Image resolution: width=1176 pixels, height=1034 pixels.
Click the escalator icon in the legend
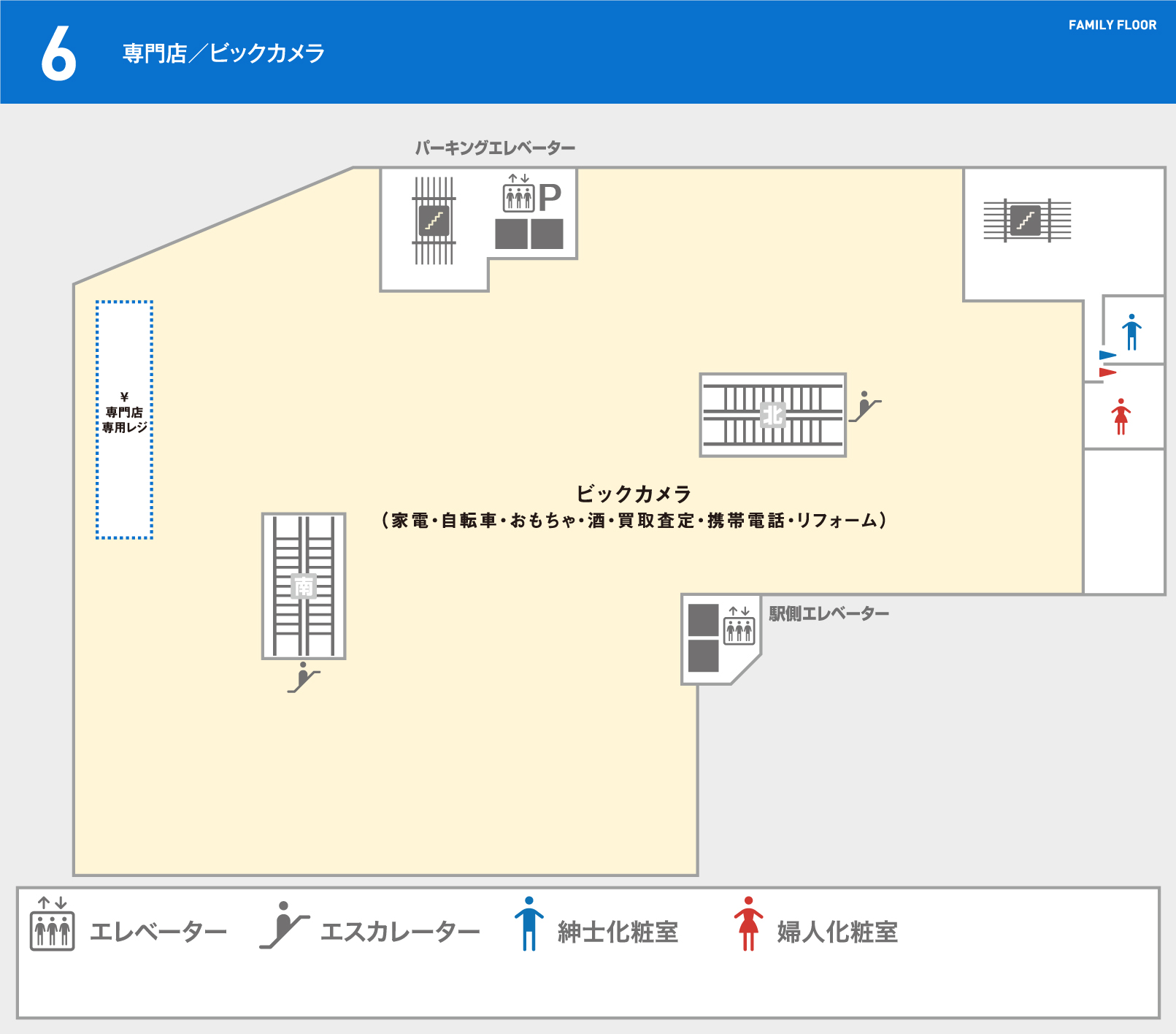click(285, 925)
